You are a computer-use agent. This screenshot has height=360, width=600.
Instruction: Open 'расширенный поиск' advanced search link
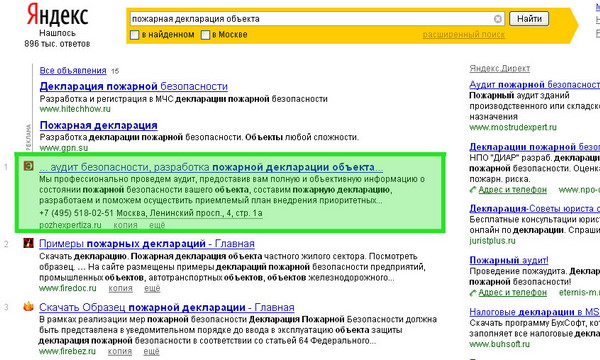[463, 35]
